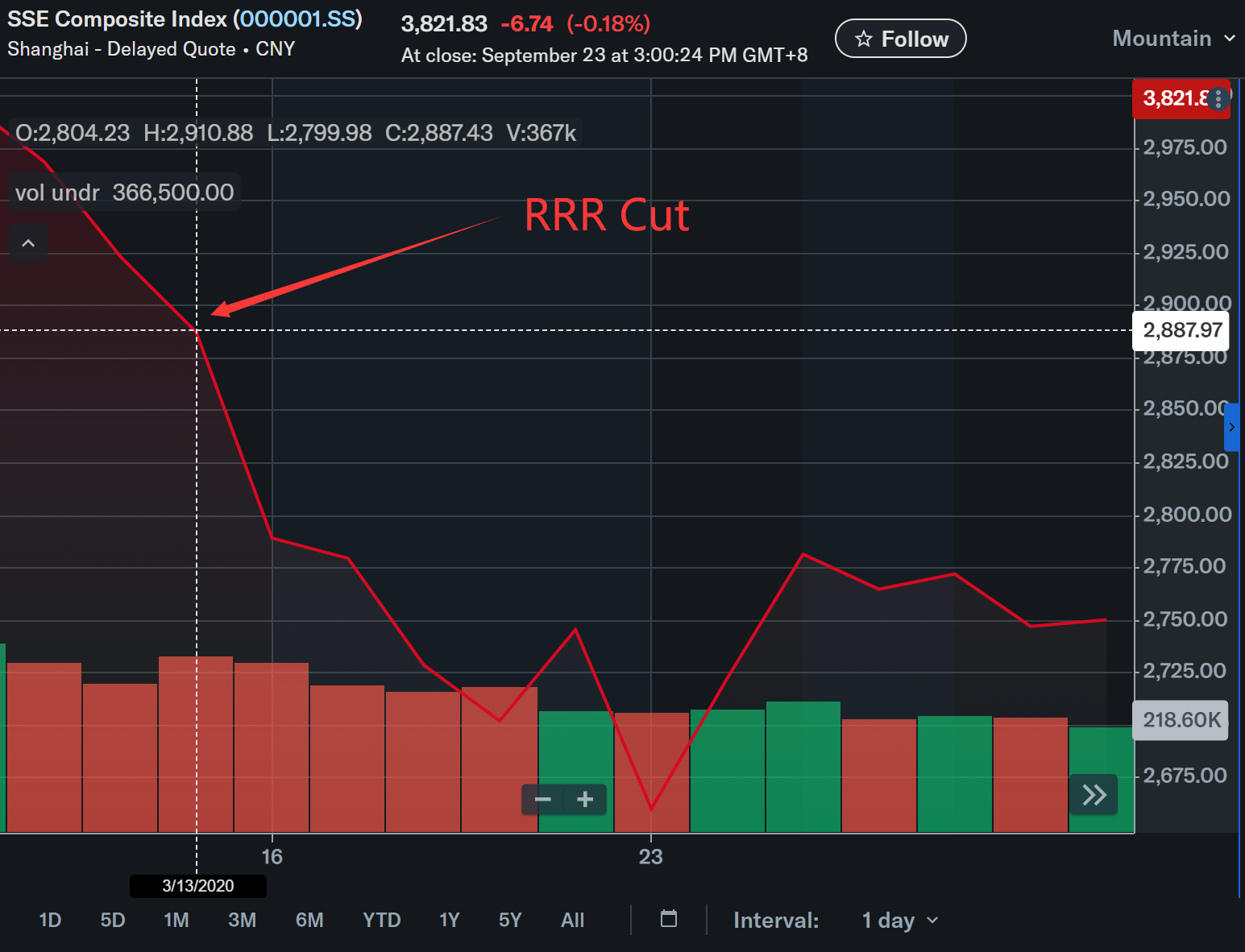This screenshot has height=952, width=1245.
Task: Open the calendar date range picker
Action: (669, 919)
